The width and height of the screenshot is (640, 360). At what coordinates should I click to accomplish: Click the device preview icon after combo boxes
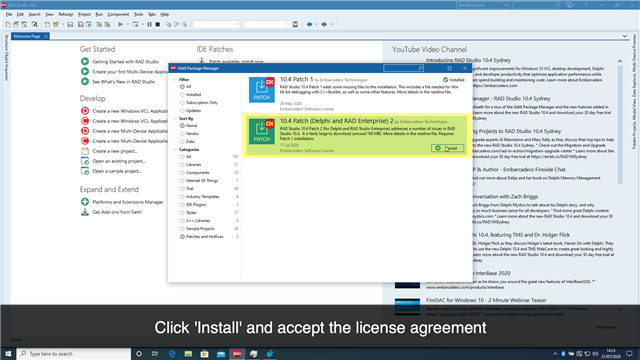pos(296,24)
